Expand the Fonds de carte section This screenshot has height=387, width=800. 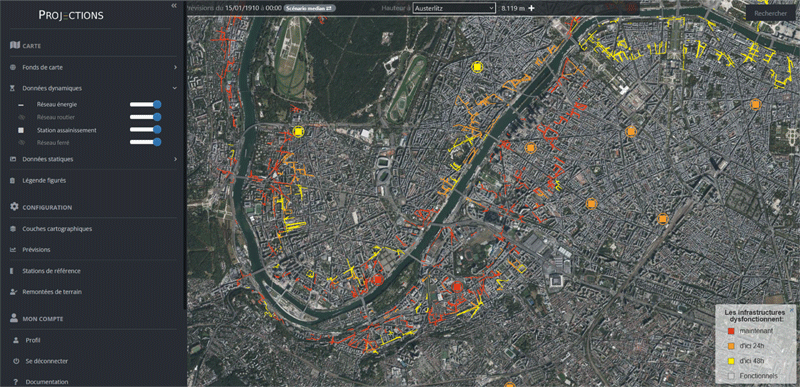coord(93,67)
